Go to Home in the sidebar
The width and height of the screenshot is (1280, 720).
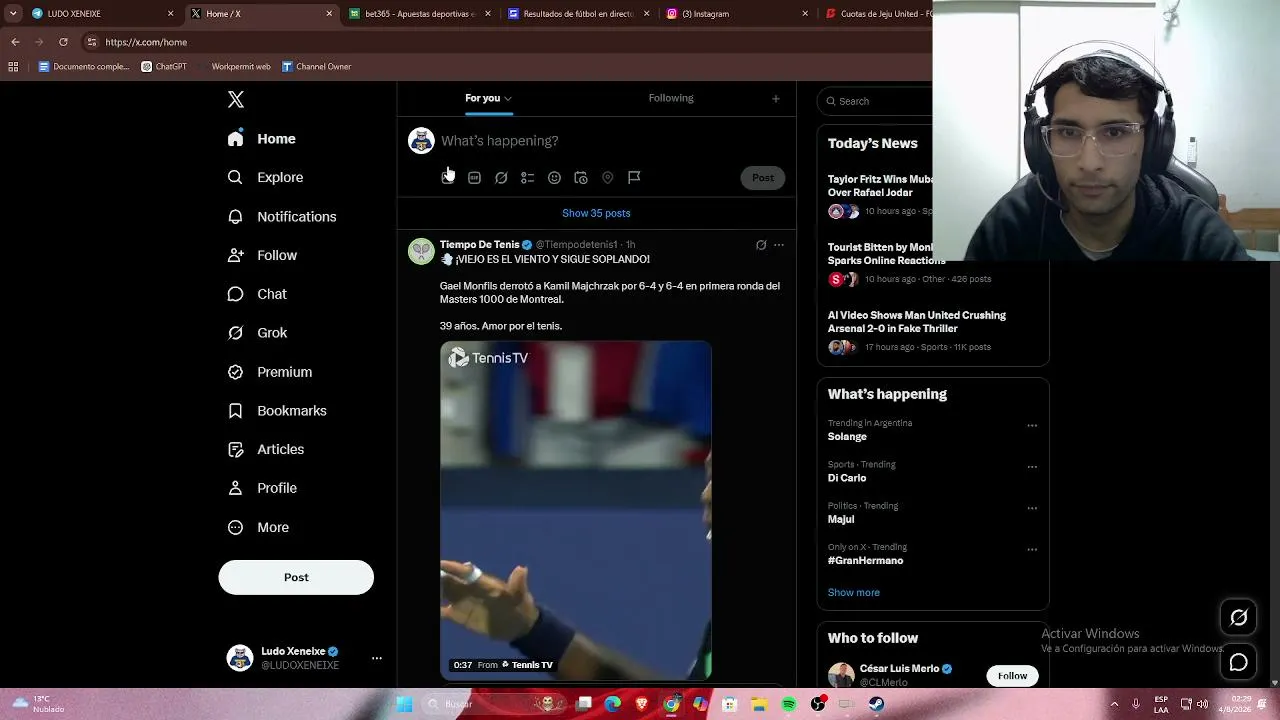262,139
